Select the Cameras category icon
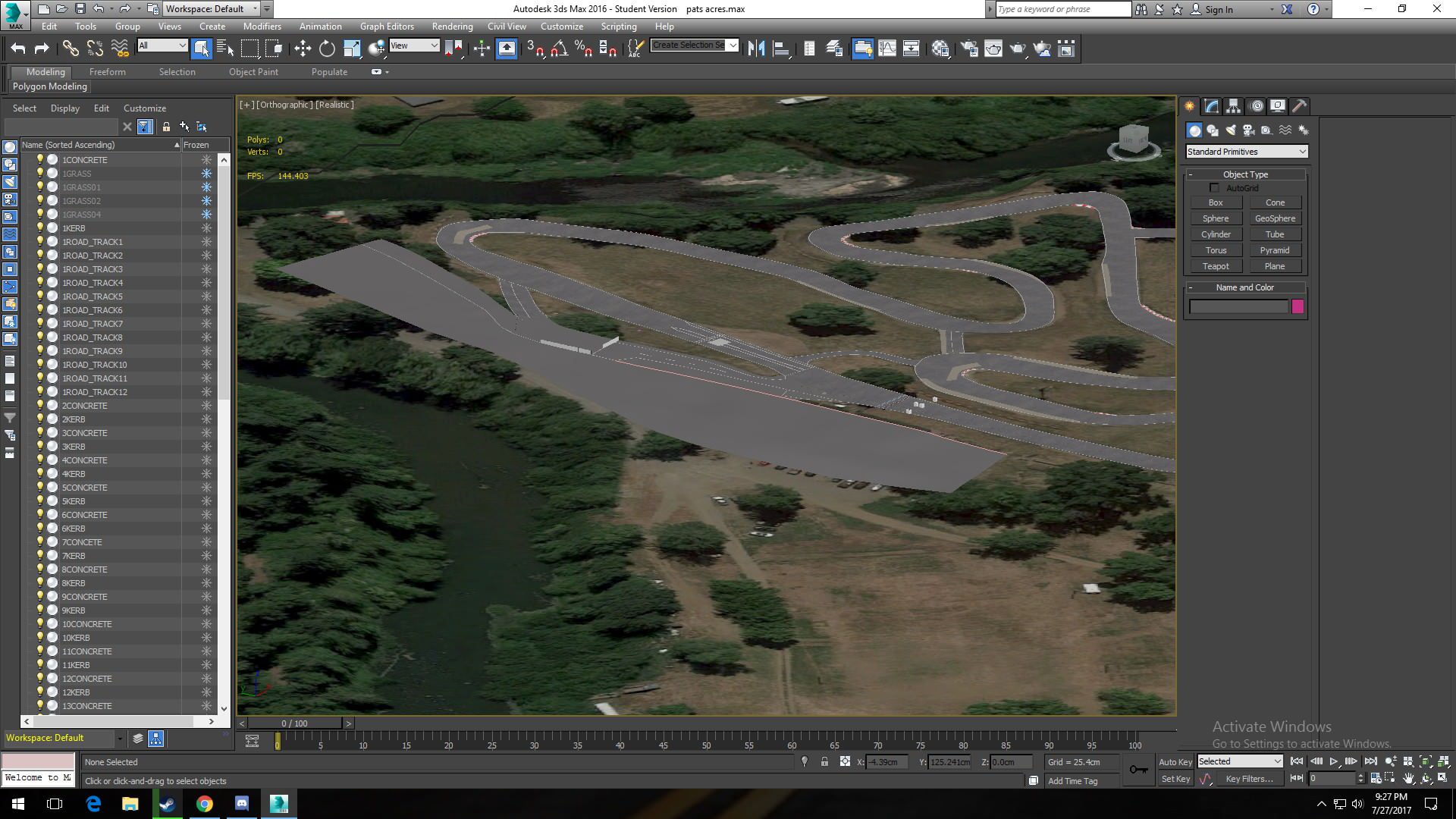The image size is (1456, 819). point(1249,130)
